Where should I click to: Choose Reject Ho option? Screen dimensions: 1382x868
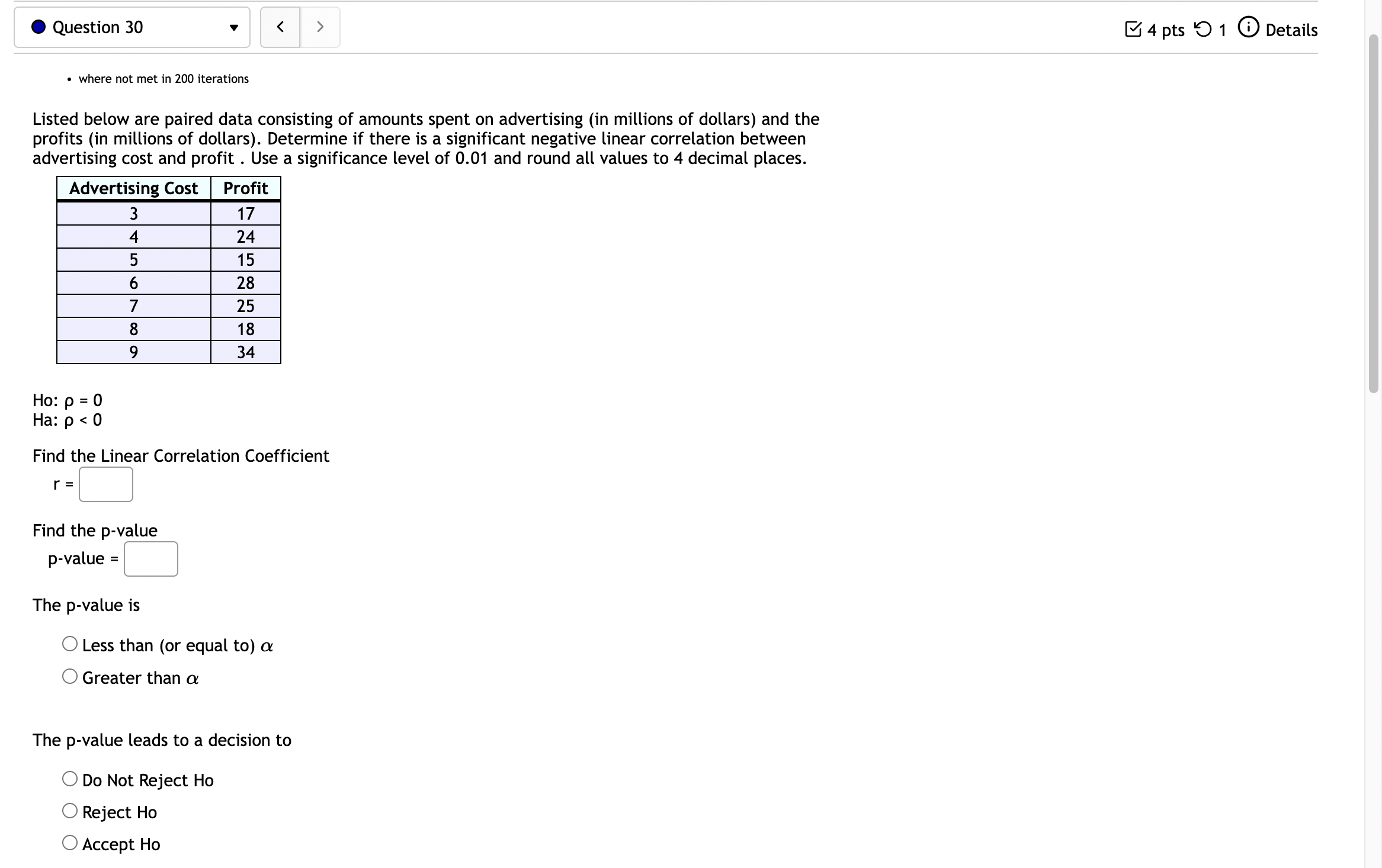click(x=70, y=811)
